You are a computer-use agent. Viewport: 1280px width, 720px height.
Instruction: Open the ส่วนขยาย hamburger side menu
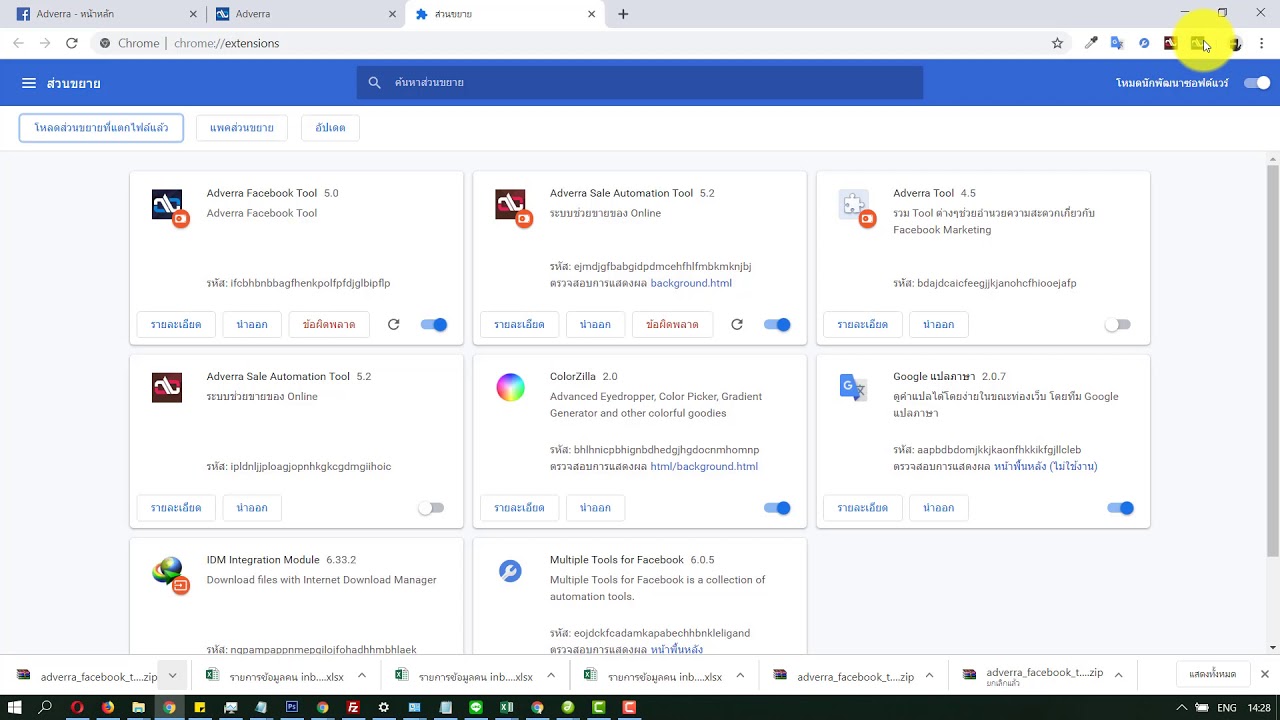coord(29,83)
